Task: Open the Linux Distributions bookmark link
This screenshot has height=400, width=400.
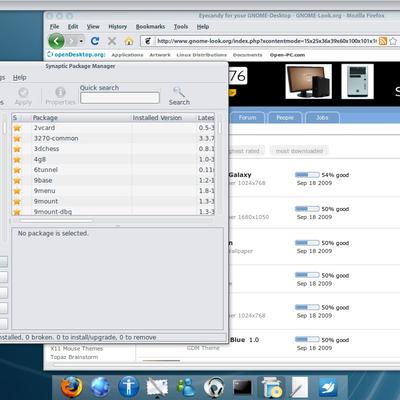Action: (x=201, y=55)
